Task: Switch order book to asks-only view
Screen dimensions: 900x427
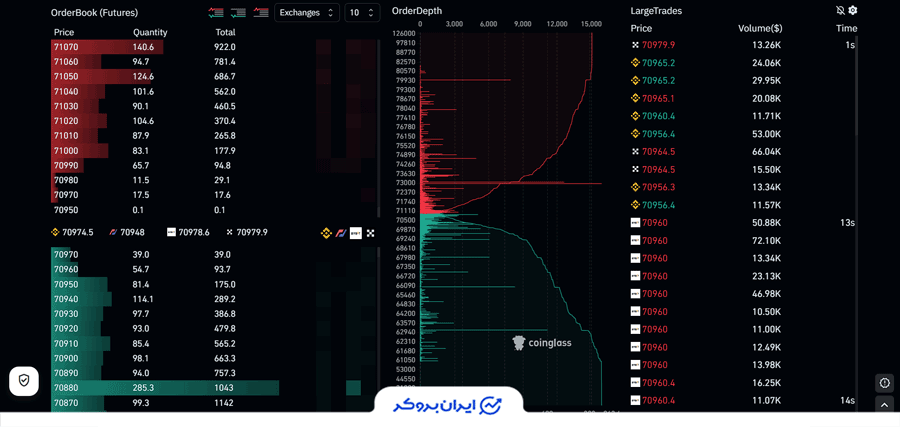Action: (261, 13)
